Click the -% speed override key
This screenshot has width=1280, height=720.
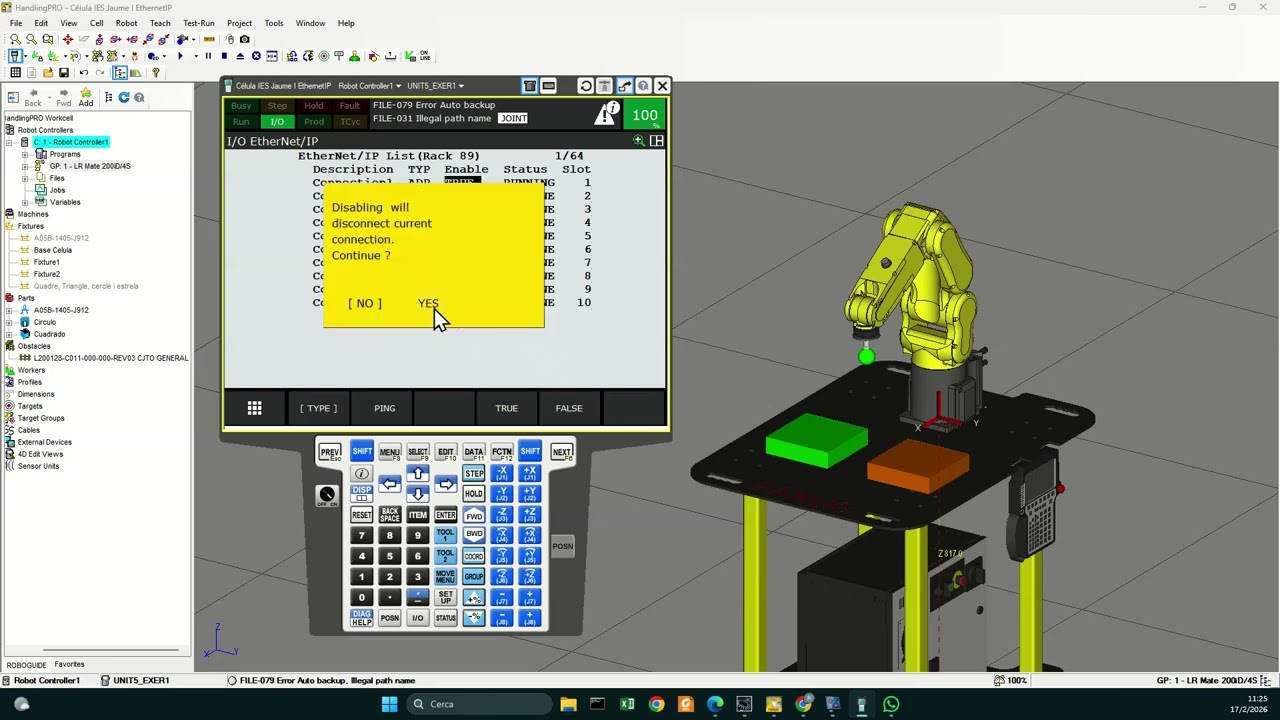(x=474, y=618)
